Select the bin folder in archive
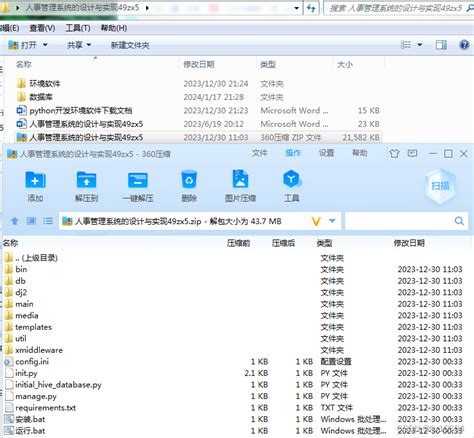 [21, 269]
